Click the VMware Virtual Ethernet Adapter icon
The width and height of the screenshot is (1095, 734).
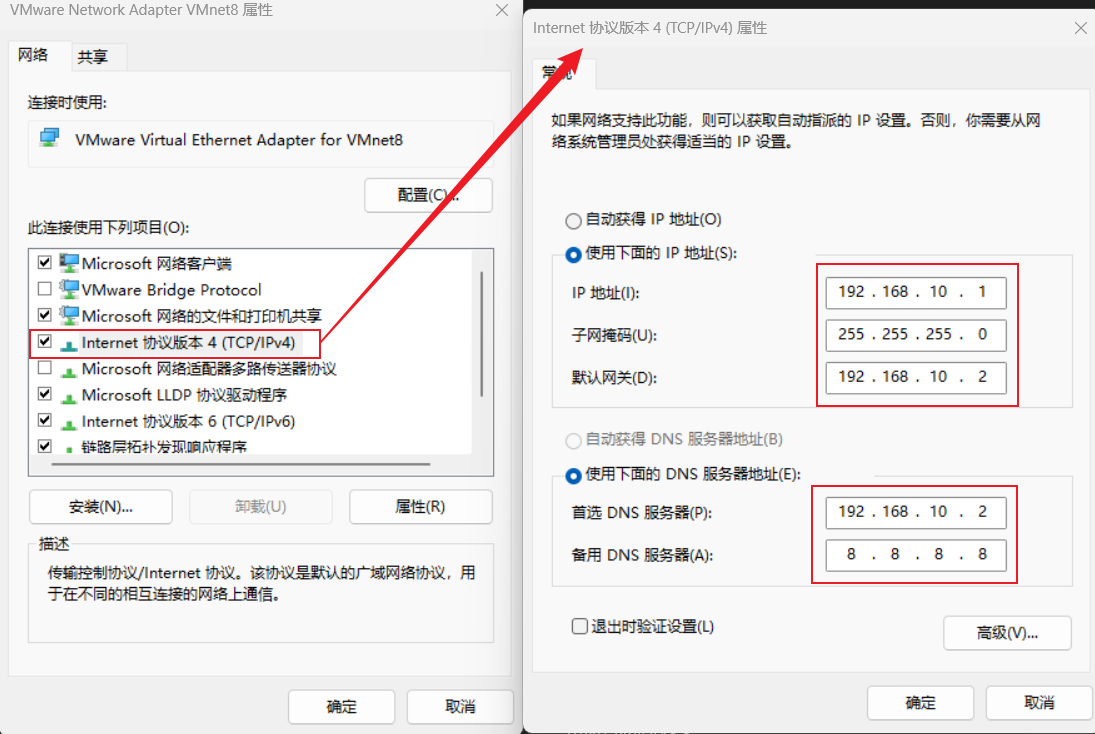50,138
